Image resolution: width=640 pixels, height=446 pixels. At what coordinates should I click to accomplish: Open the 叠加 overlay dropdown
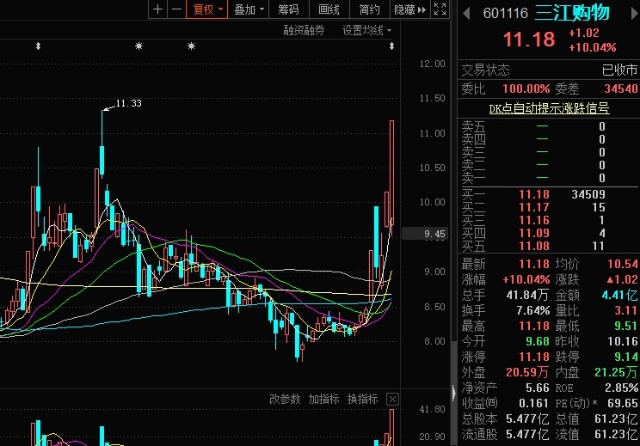(x=246, y=10)
